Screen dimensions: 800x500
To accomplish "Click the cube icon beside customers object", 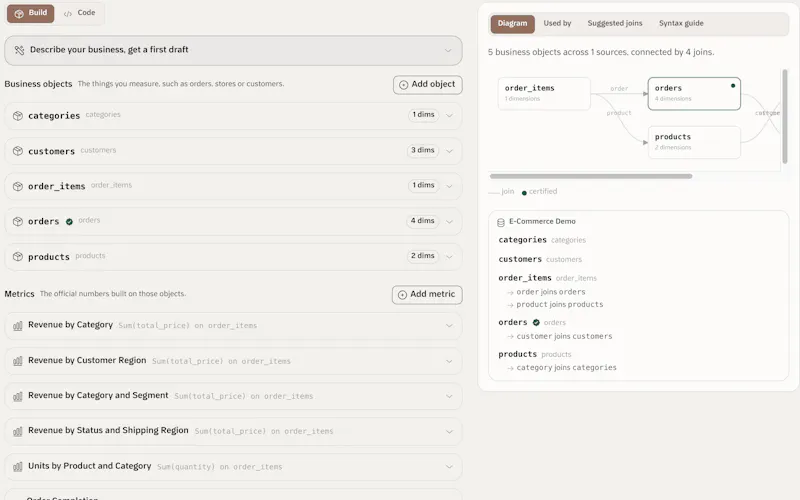I will (18, 151).
